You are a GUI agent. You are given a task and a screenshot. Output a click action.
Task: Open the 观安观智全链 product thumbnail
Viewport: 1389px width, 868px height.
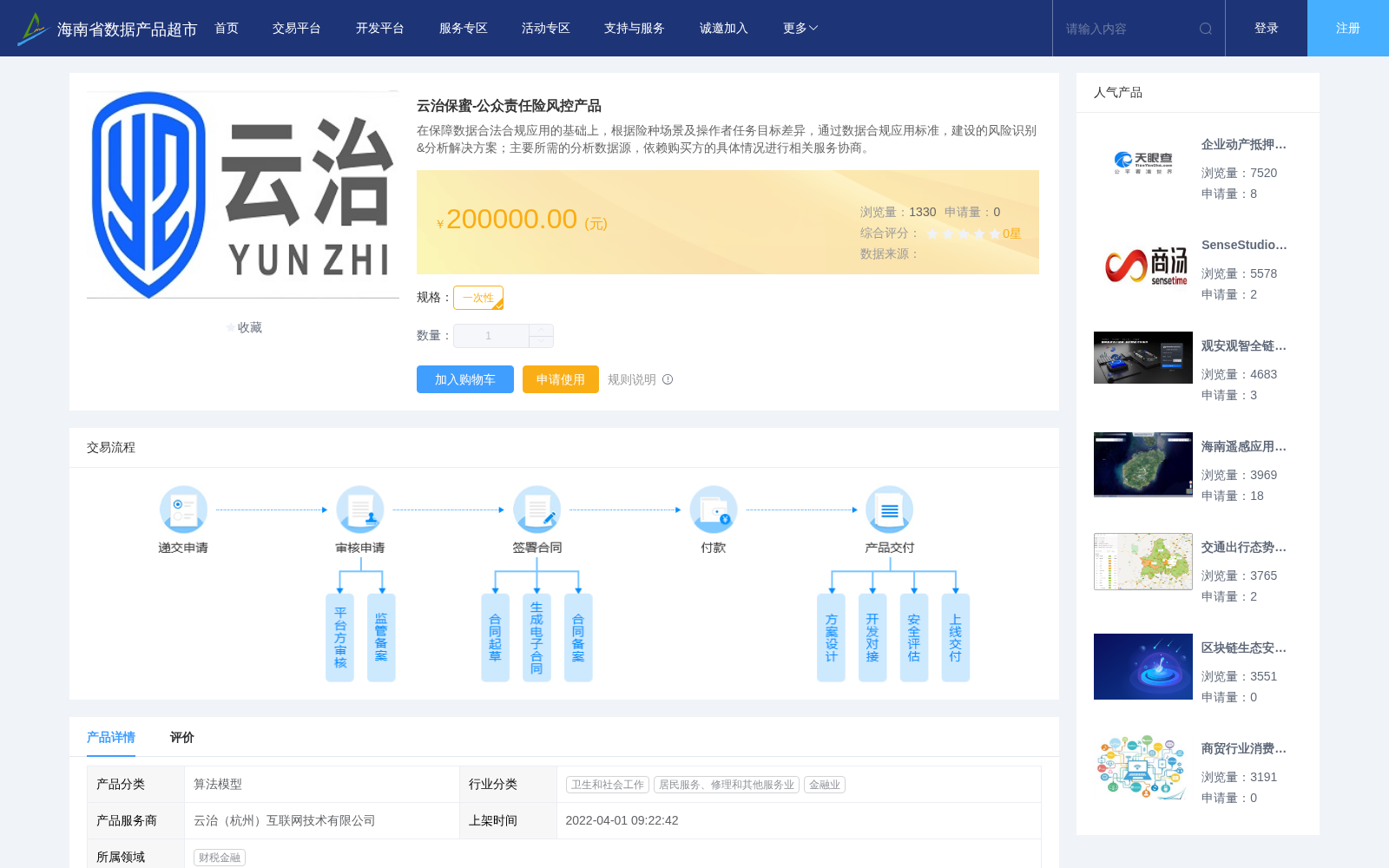(1143, 358)
